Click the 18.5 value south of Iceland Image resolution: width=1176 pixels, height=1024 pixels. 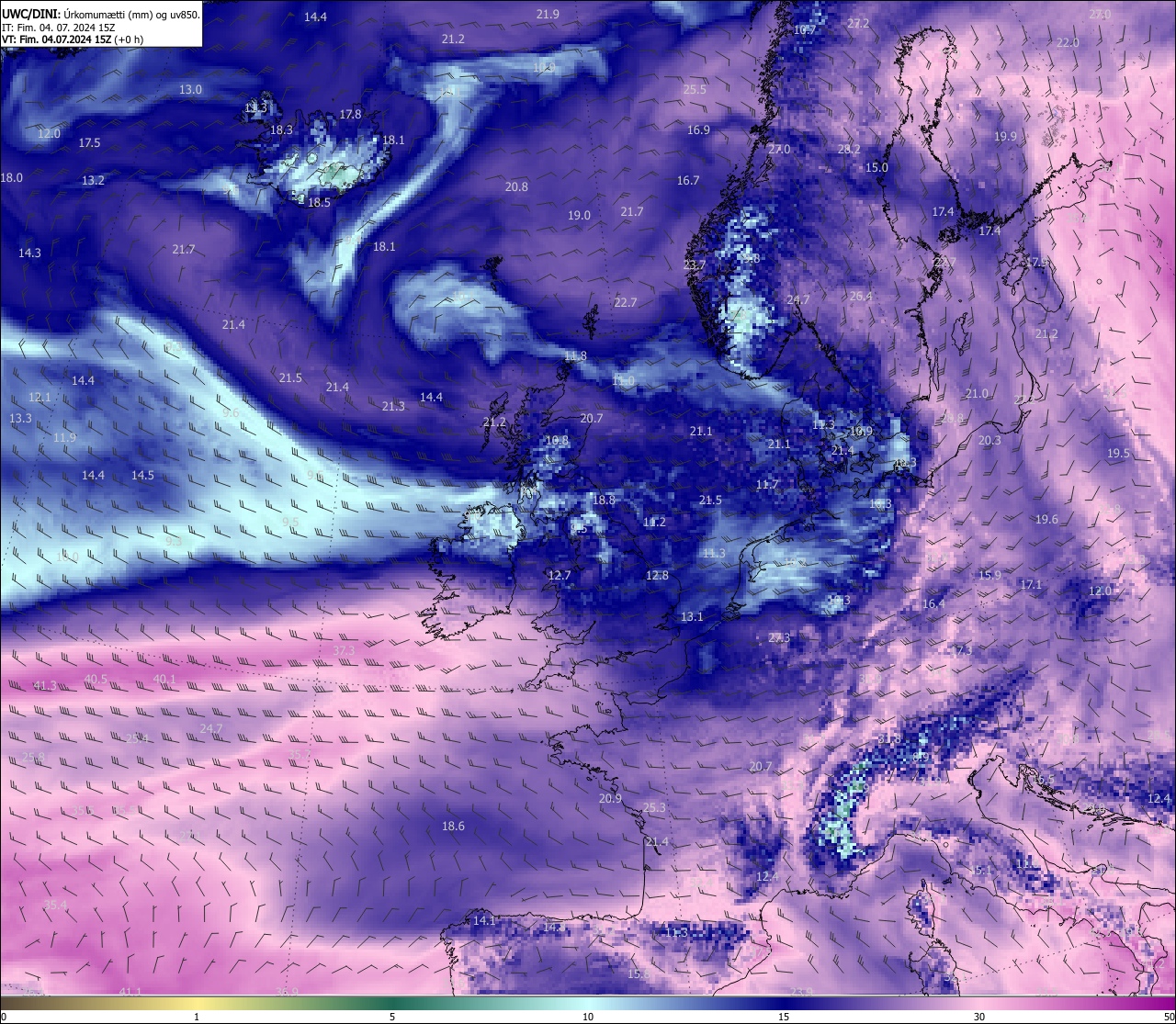point(319,202)
